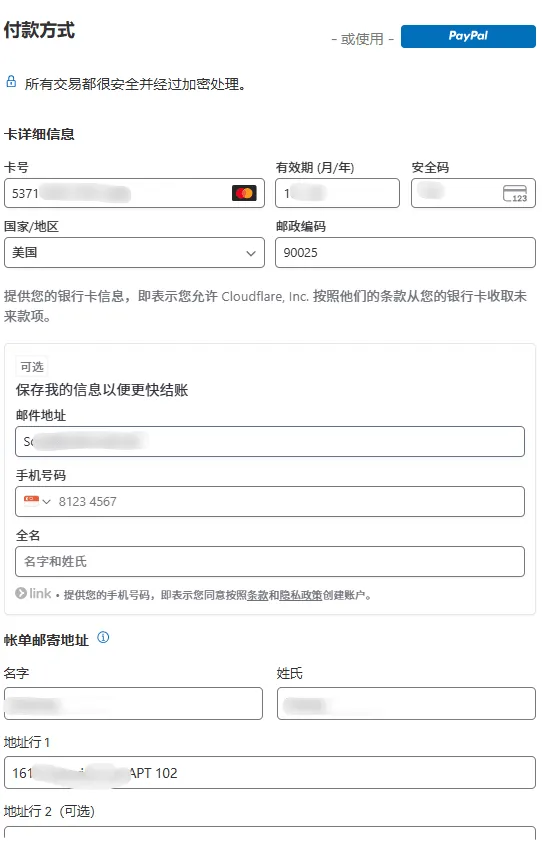Screen dimensions: 542x845
Task: Open the 隐私政策 privacy policy link
Action: pos(301,595)
